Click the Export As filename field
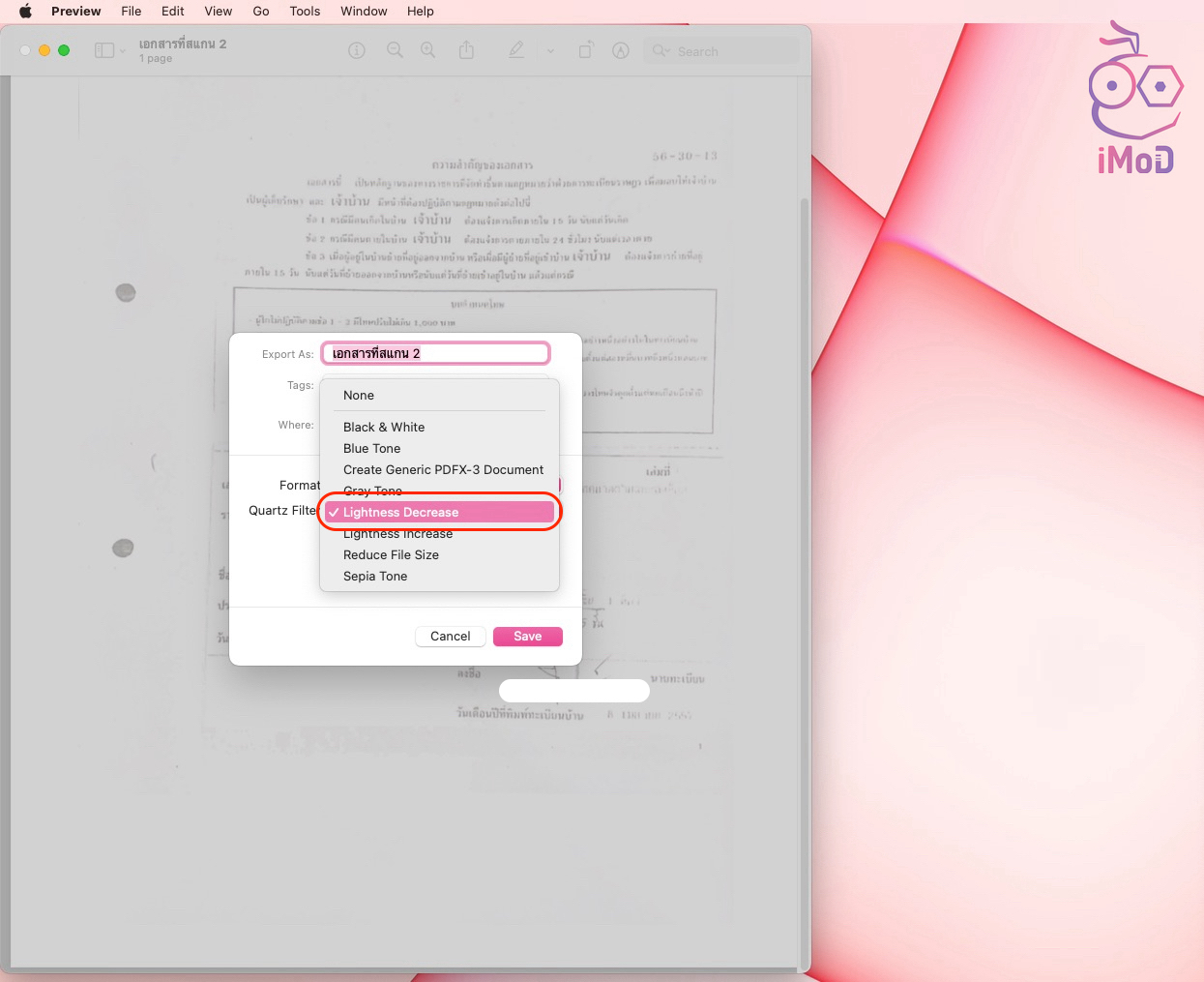1204x982 pixels. point(435,353)
